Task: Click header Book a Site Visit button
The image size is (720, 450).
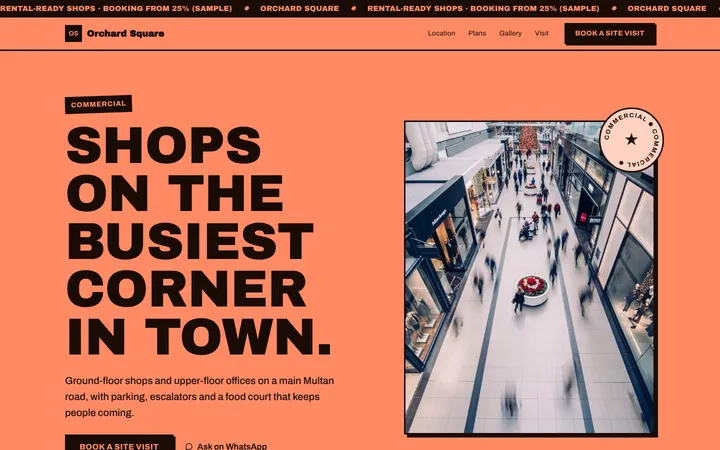Action: tap(609, 34)
